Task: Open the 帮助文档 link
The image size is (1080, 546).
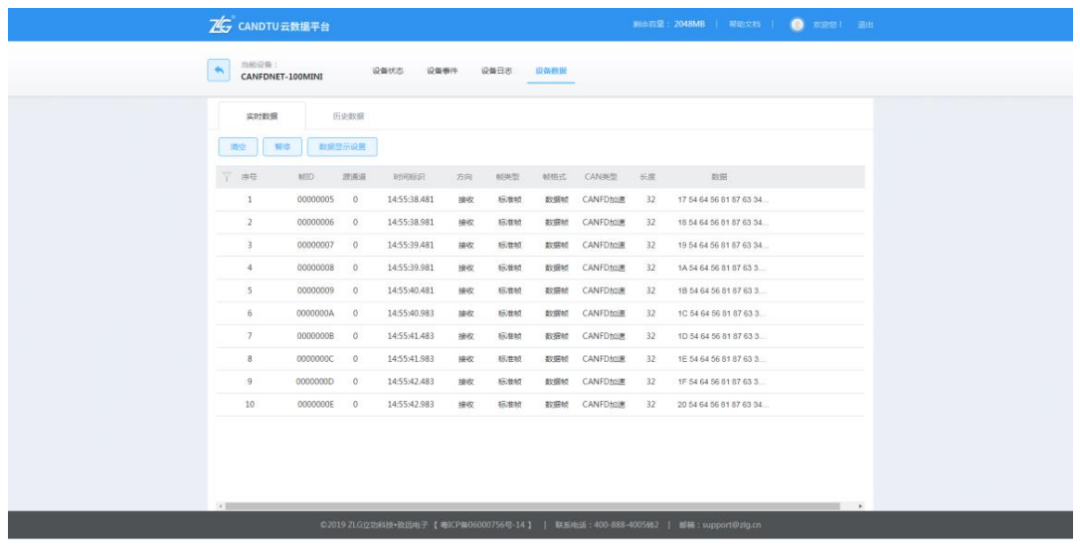Action: [x=745, y=24]
